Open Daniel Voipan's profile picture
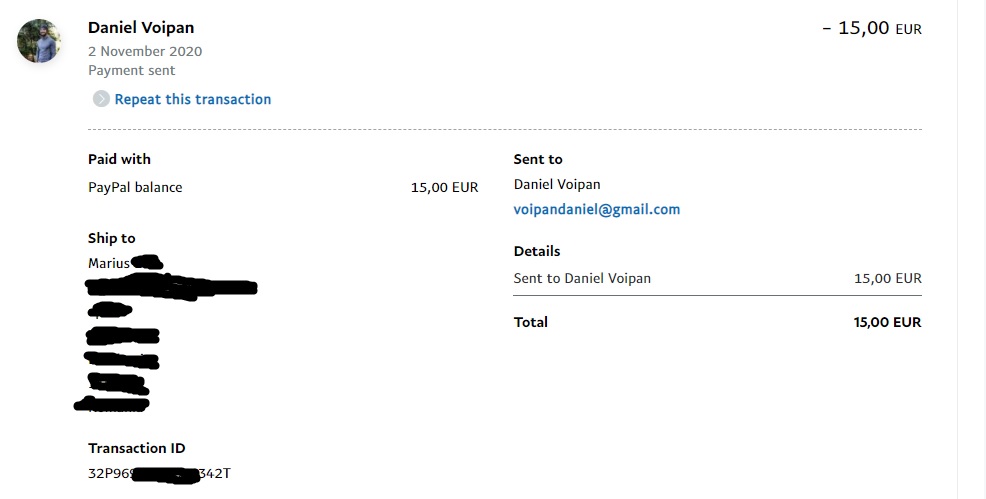 [39, 41]
